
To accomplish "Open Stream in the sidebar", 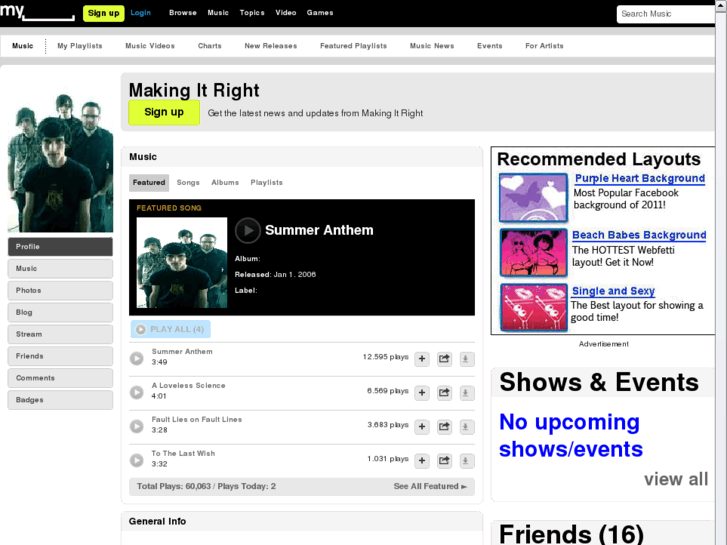I will click(x=60, y=334).
